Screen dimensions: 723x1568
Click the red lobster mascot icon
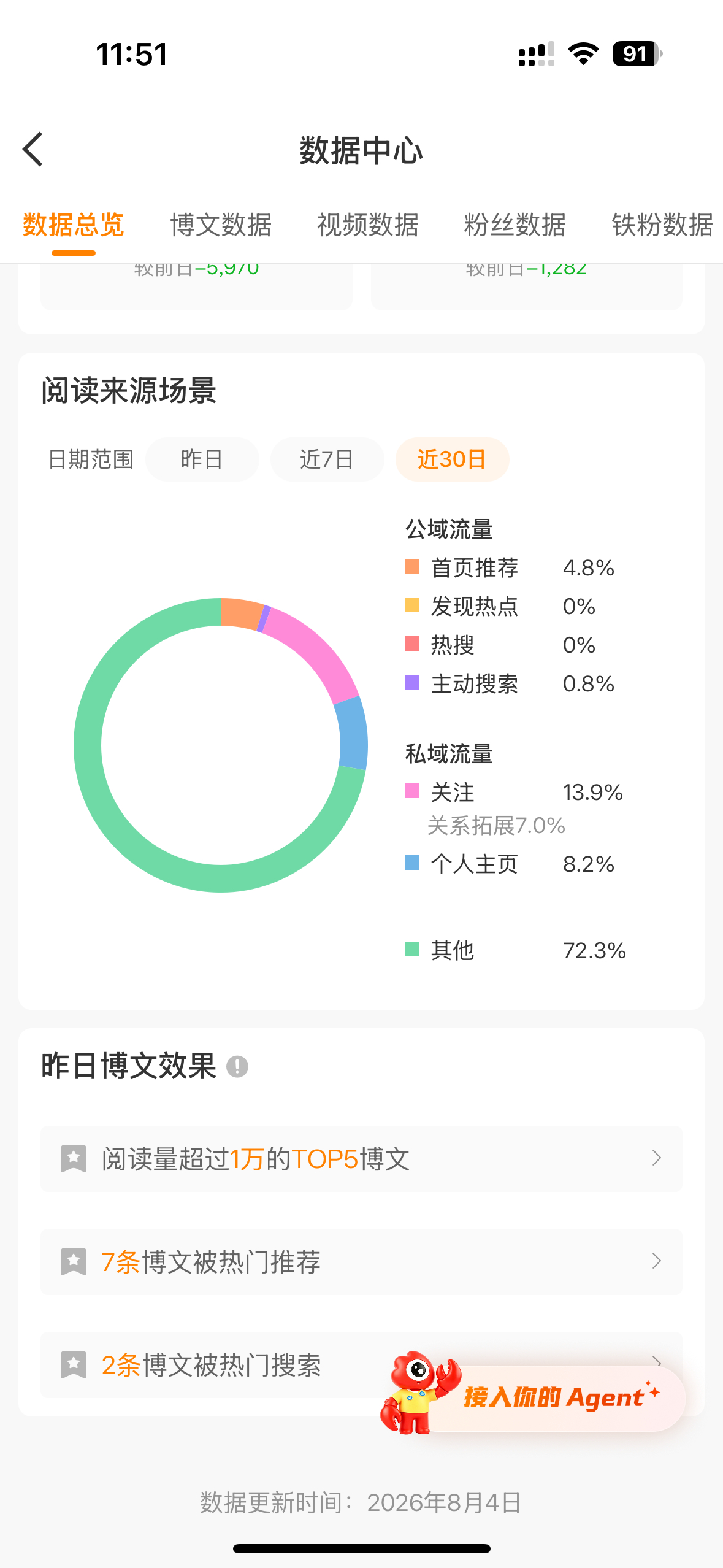point(418,1393)
